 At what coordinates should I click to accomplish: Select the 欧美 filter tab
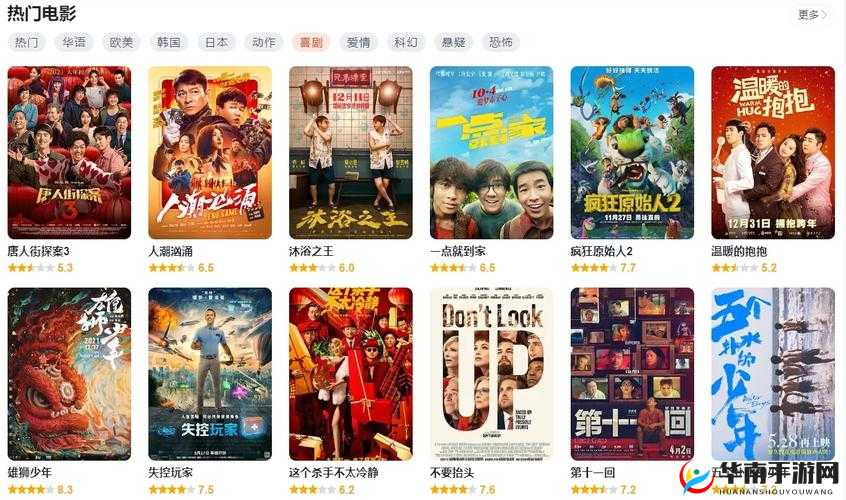tap(121, 42)
